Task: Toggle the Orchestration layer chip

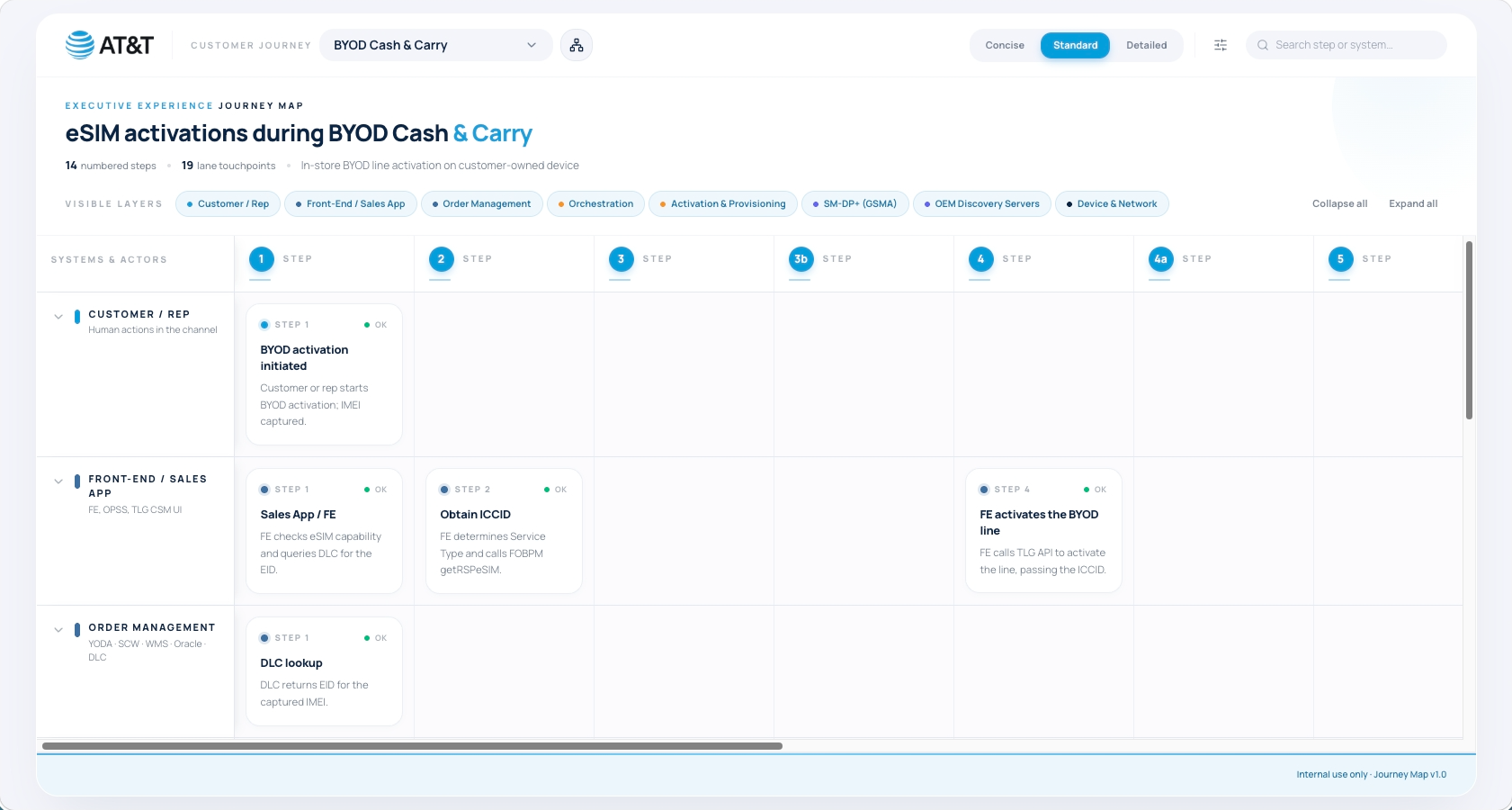Action: 595,204
